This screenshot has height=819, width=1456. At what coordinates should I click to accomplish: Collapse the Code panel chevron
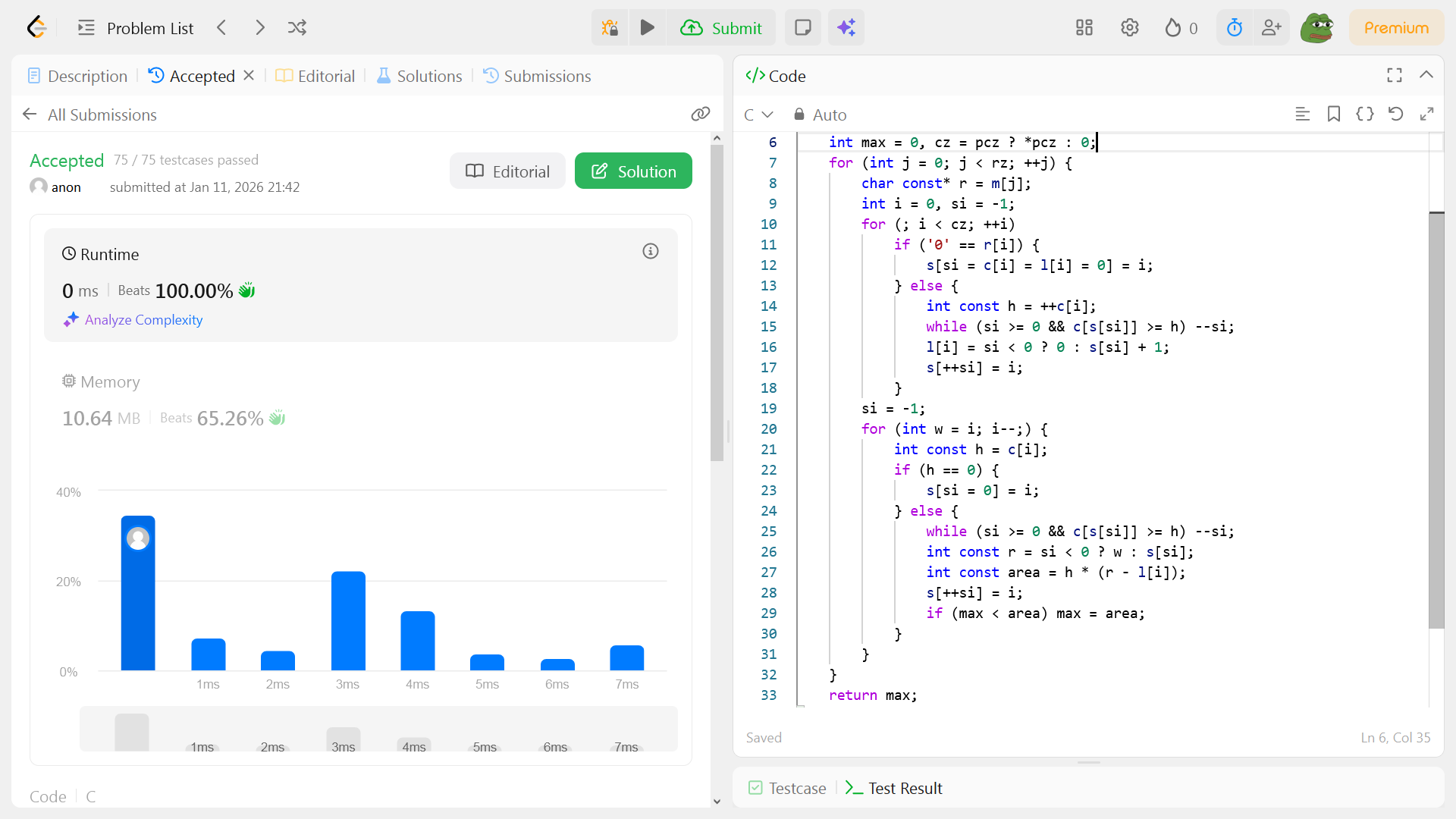pyautogui.click(x=1426, y=75)
